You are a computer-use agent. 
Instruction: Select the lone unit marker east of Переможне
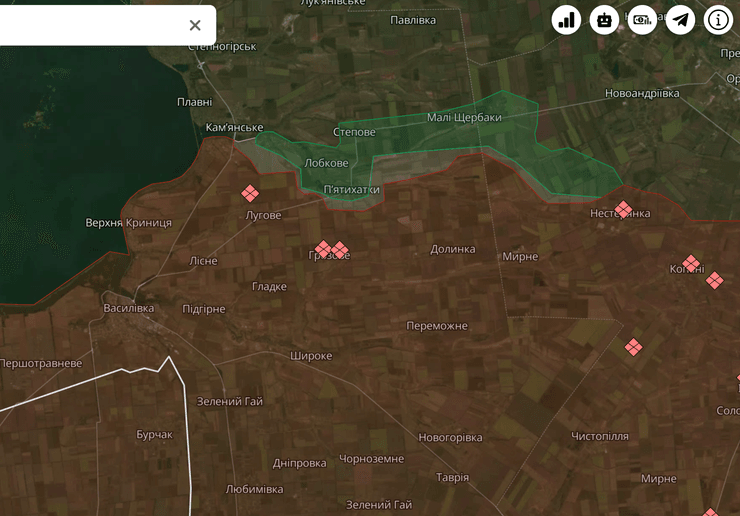[x=633, y=347]
